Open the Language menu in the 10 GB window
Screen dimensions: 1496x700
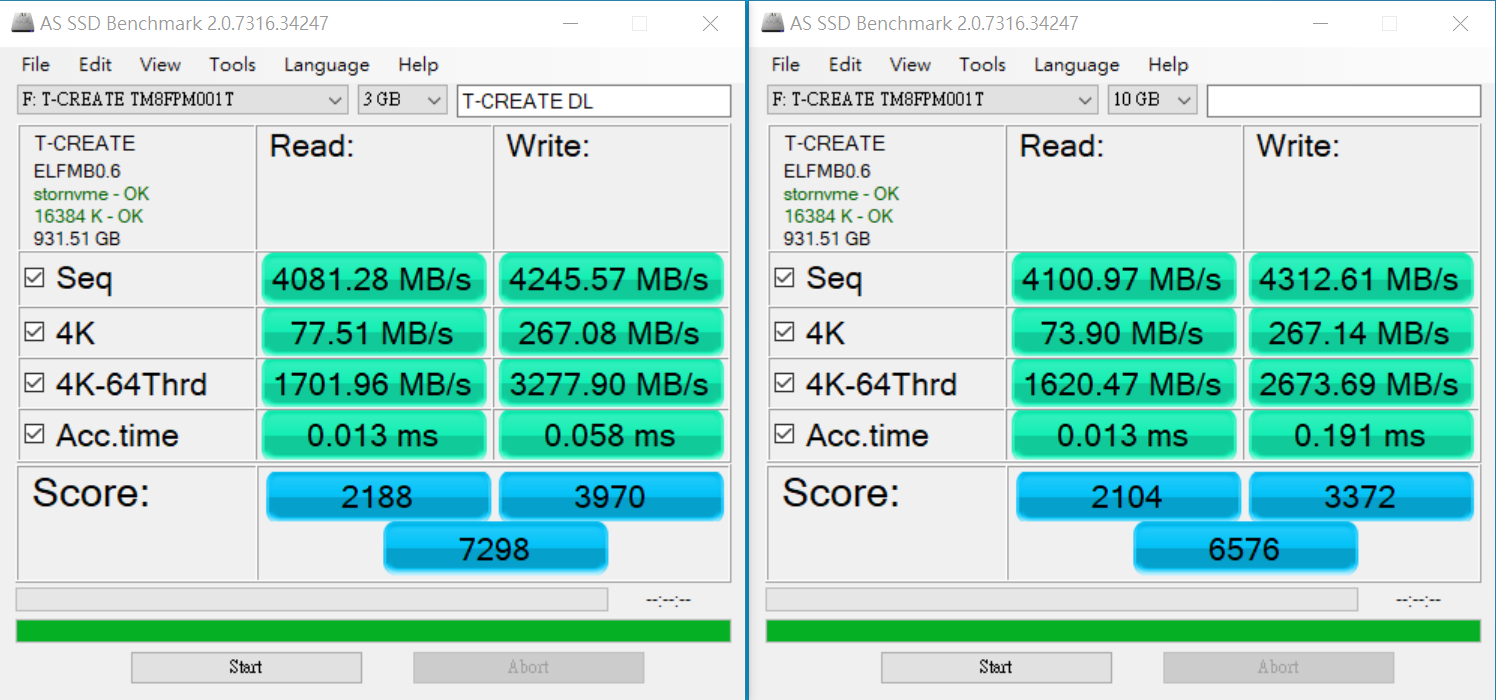click(1076, 65)
